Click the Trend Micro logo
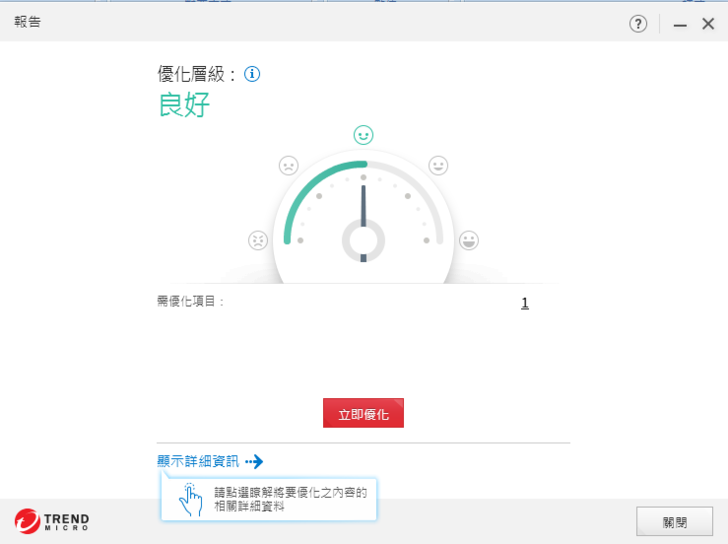 coord(52,521)
